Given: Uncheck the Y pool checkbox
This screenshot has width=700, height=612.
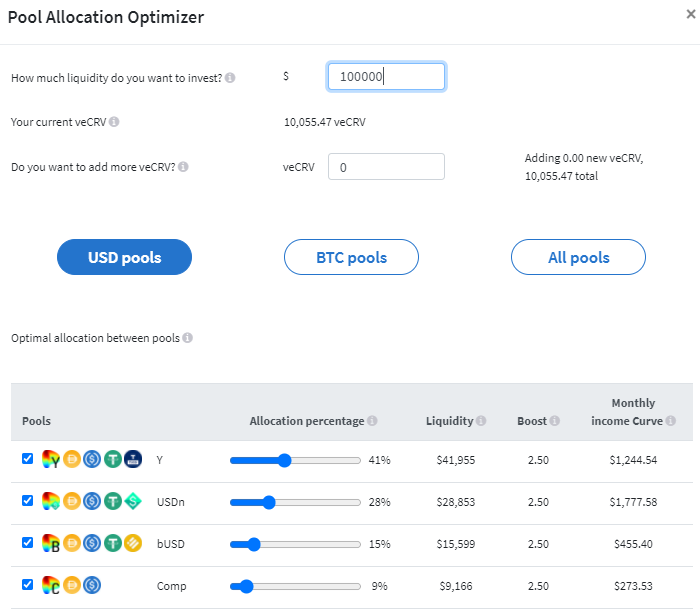Looking at the screenshot, I should tap(28, 458).
